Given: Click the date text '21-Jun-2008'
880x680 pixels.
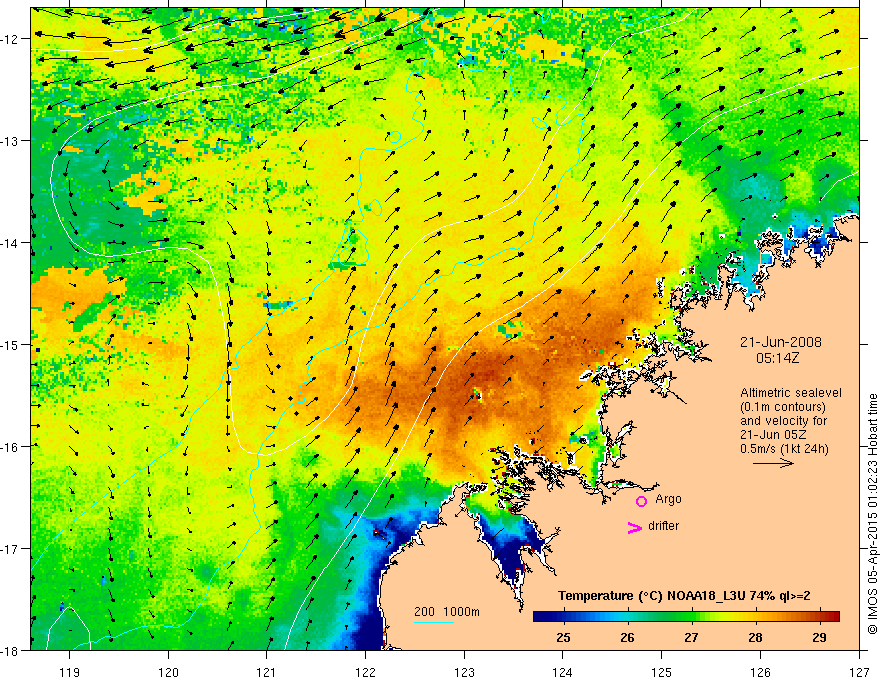Looking at the screenshot, I should (x=780, y=342).
